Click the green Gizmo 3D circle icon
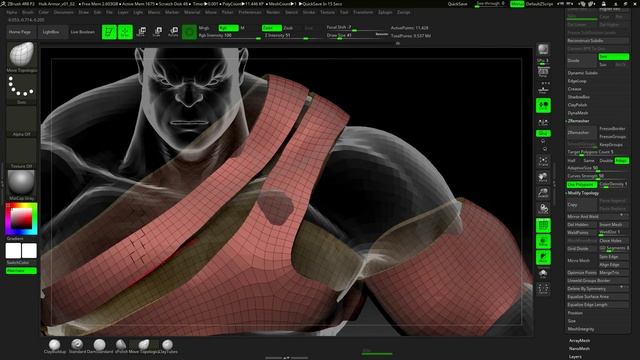 click(189, 32)
